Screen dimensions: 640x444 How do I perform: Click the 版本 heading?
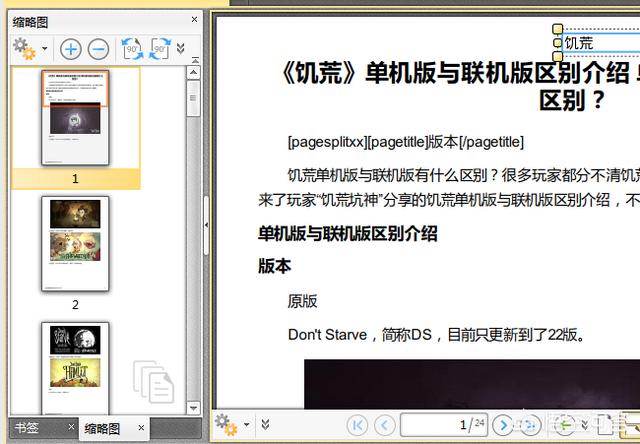[x=275, y=266]
